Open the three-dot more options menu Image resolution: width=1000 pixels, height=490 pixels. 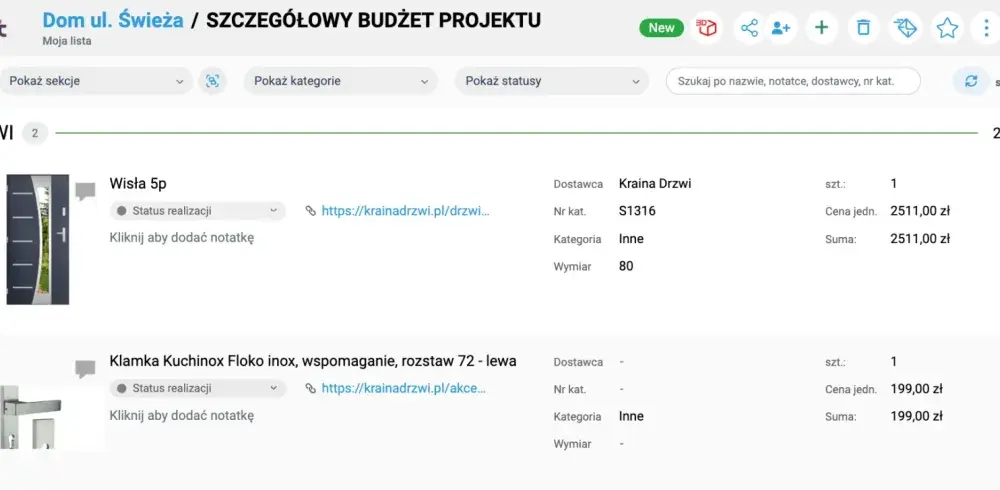[987, 27]
